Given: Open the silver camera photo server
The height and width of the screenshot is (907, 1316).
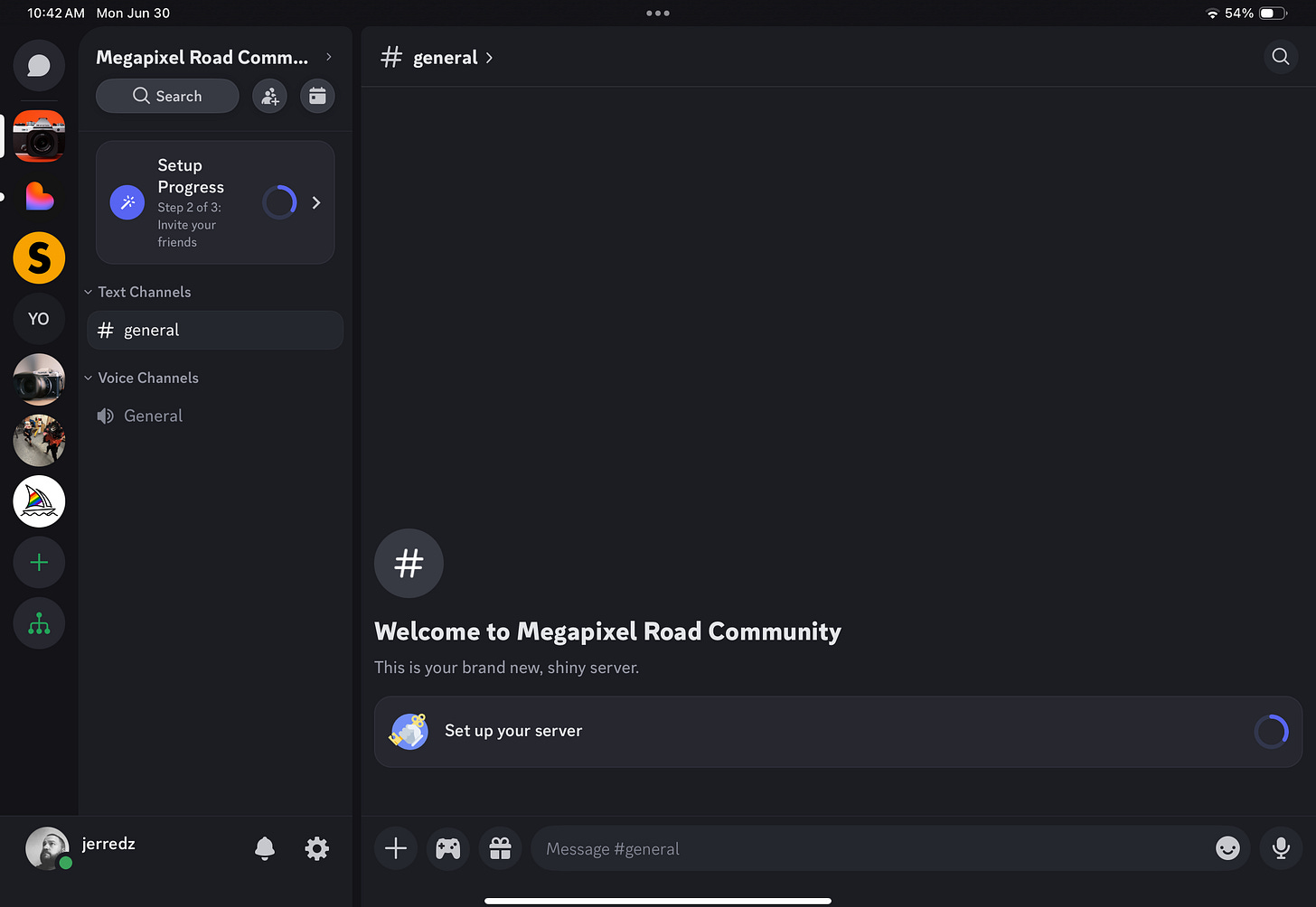Looking at the screenshot, I should 39,379.
